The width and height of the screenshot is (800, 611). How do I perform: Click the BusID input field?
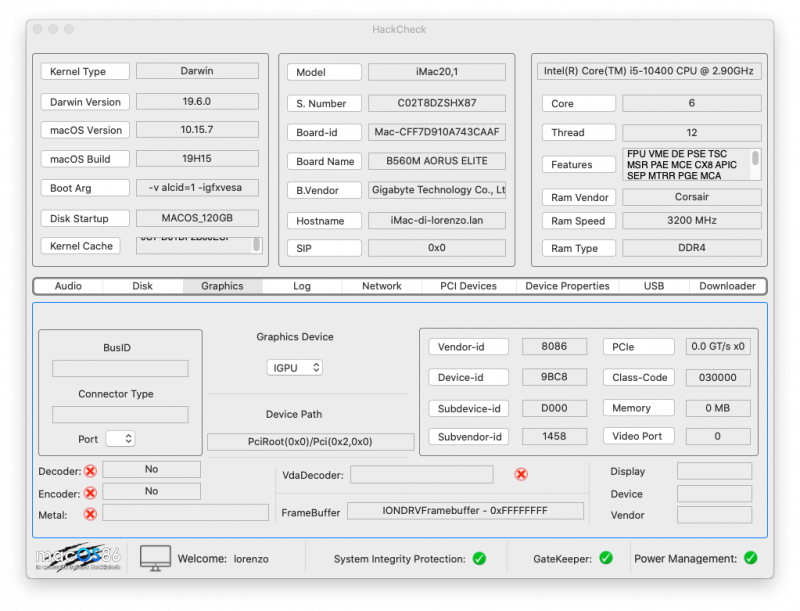(120, 368)
